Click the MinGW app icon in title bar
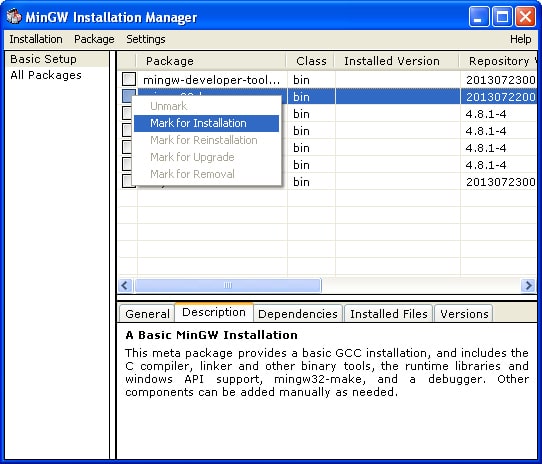 (x=14, y=16)
